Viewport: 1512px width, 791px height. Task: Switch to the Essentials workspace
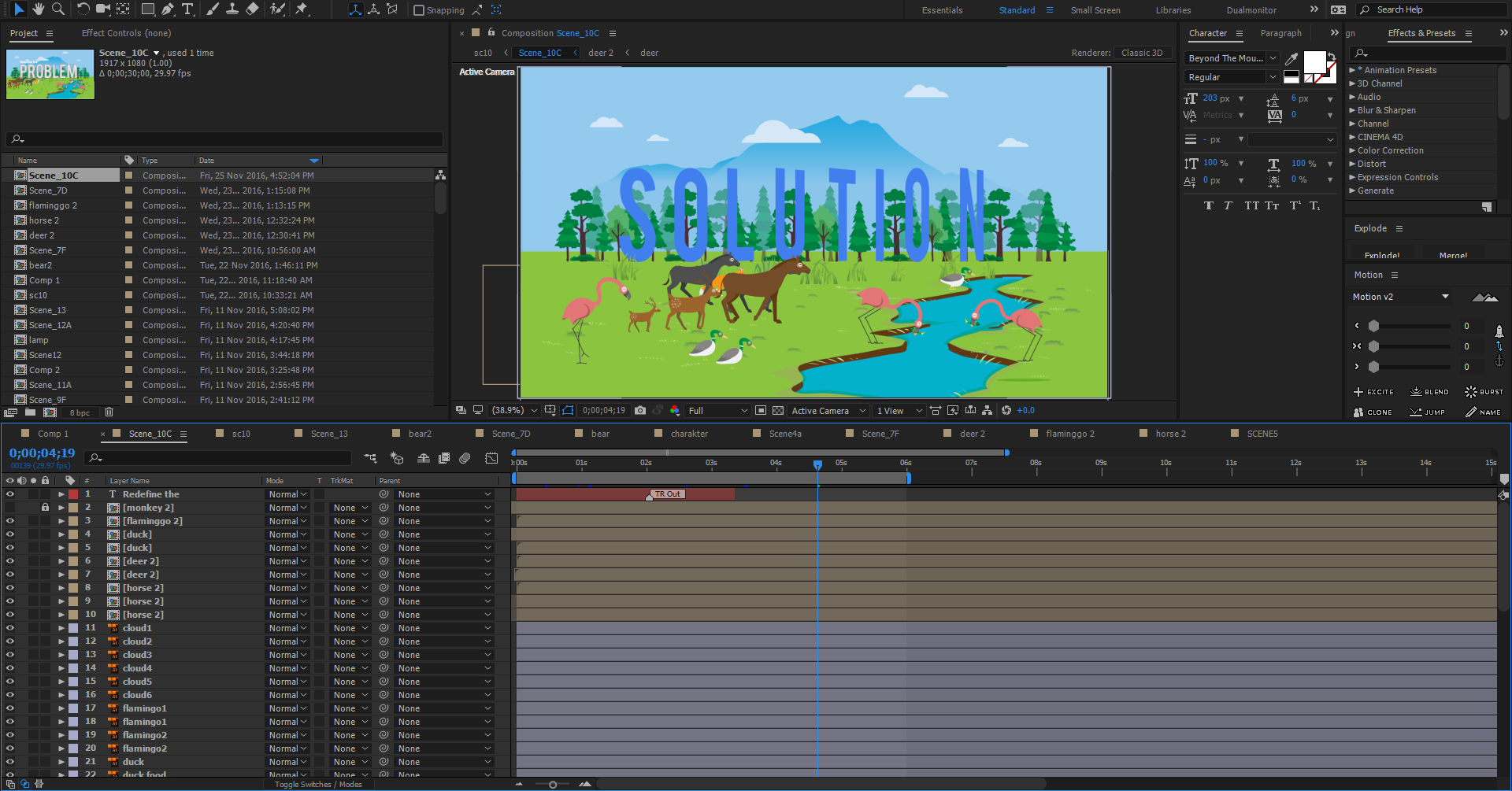click(942, 10)
